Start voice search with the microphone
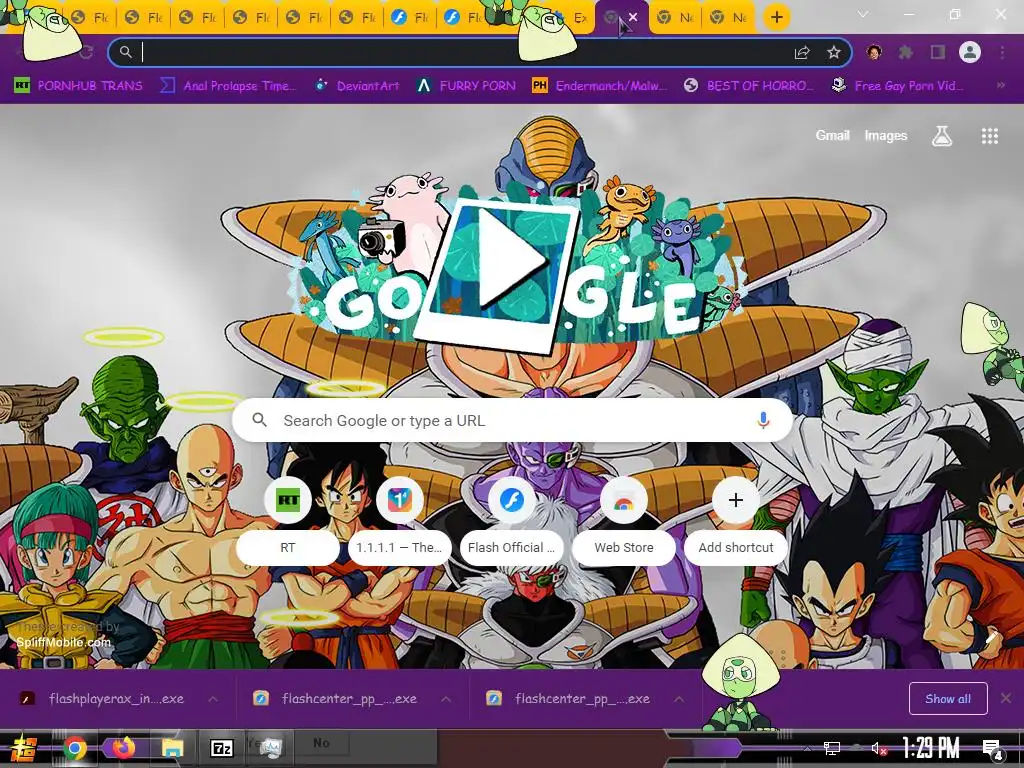Screen dimensions: 1024x768 coord(763,420)
